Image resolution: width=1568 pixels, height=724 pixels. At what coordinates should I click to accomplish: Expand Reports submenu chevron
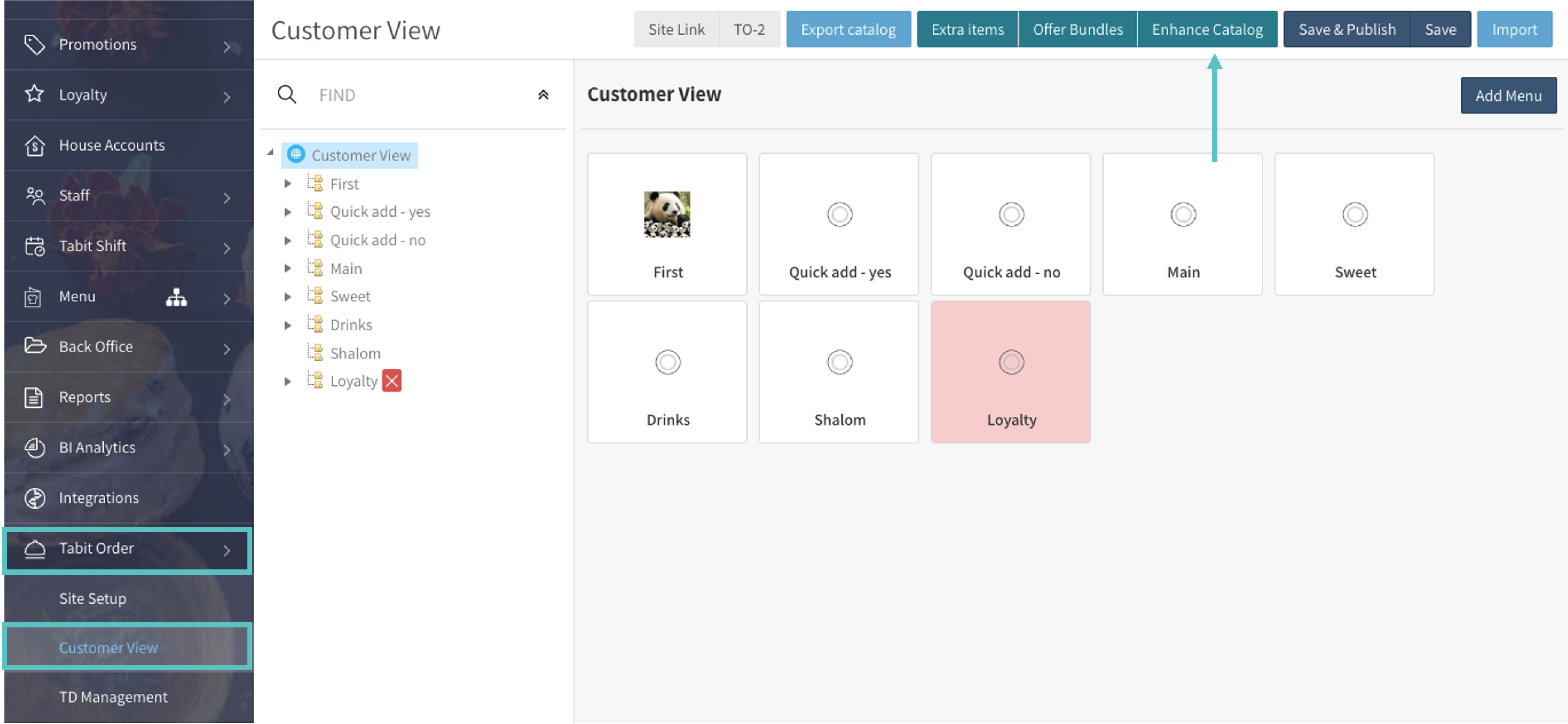227,399
